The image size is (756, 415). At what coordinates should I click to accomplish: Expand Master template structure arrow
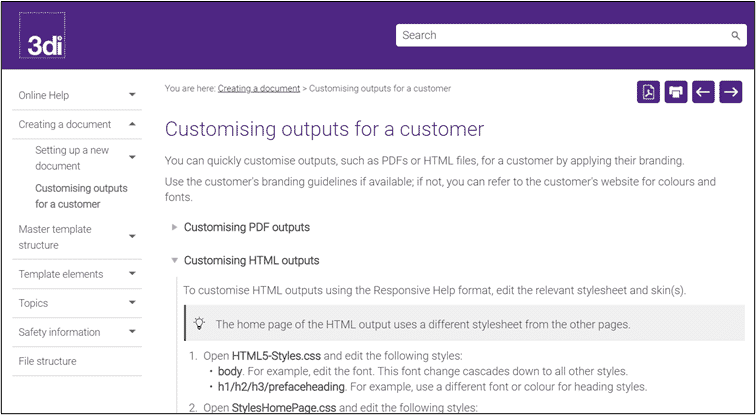132,236
